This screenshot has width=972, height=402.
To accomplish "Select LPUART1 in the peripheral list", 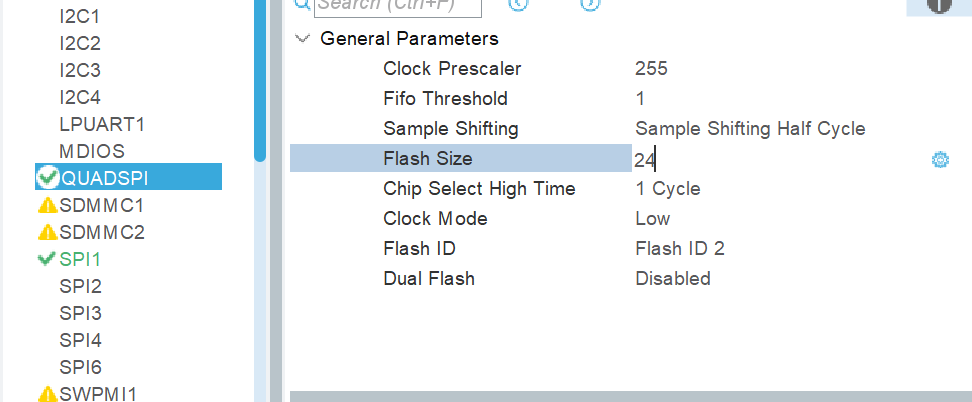I will [x=102, y=124].
